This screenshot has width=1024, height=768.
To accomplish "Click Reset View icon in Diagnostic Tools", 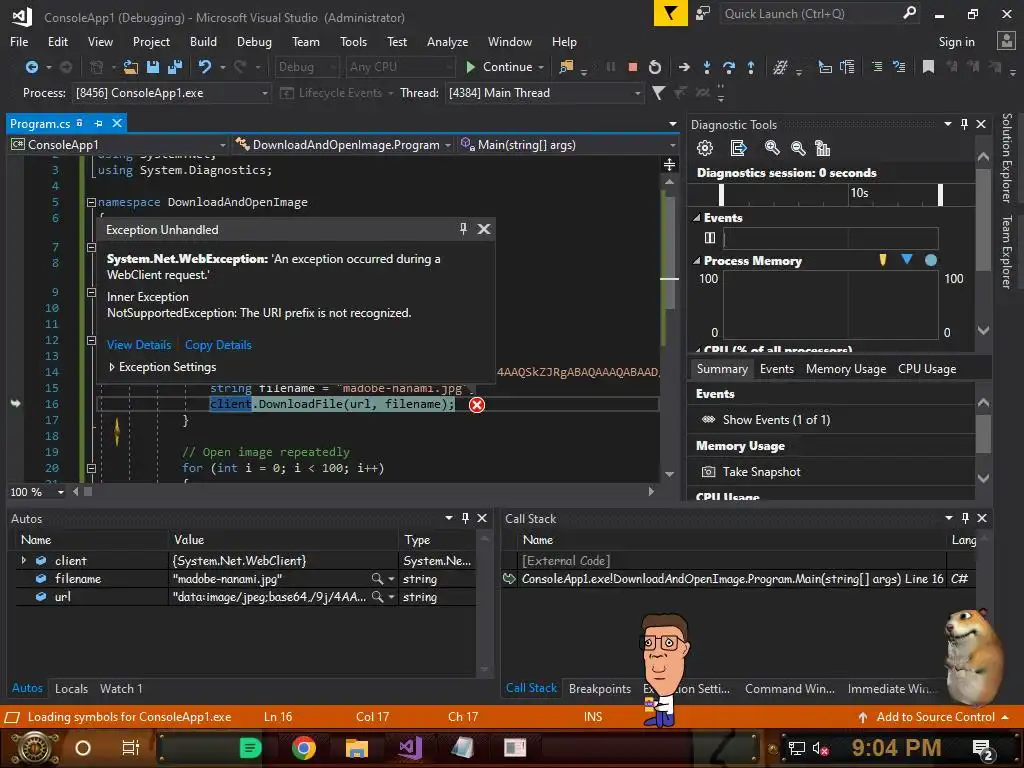I will click(823, 148).
